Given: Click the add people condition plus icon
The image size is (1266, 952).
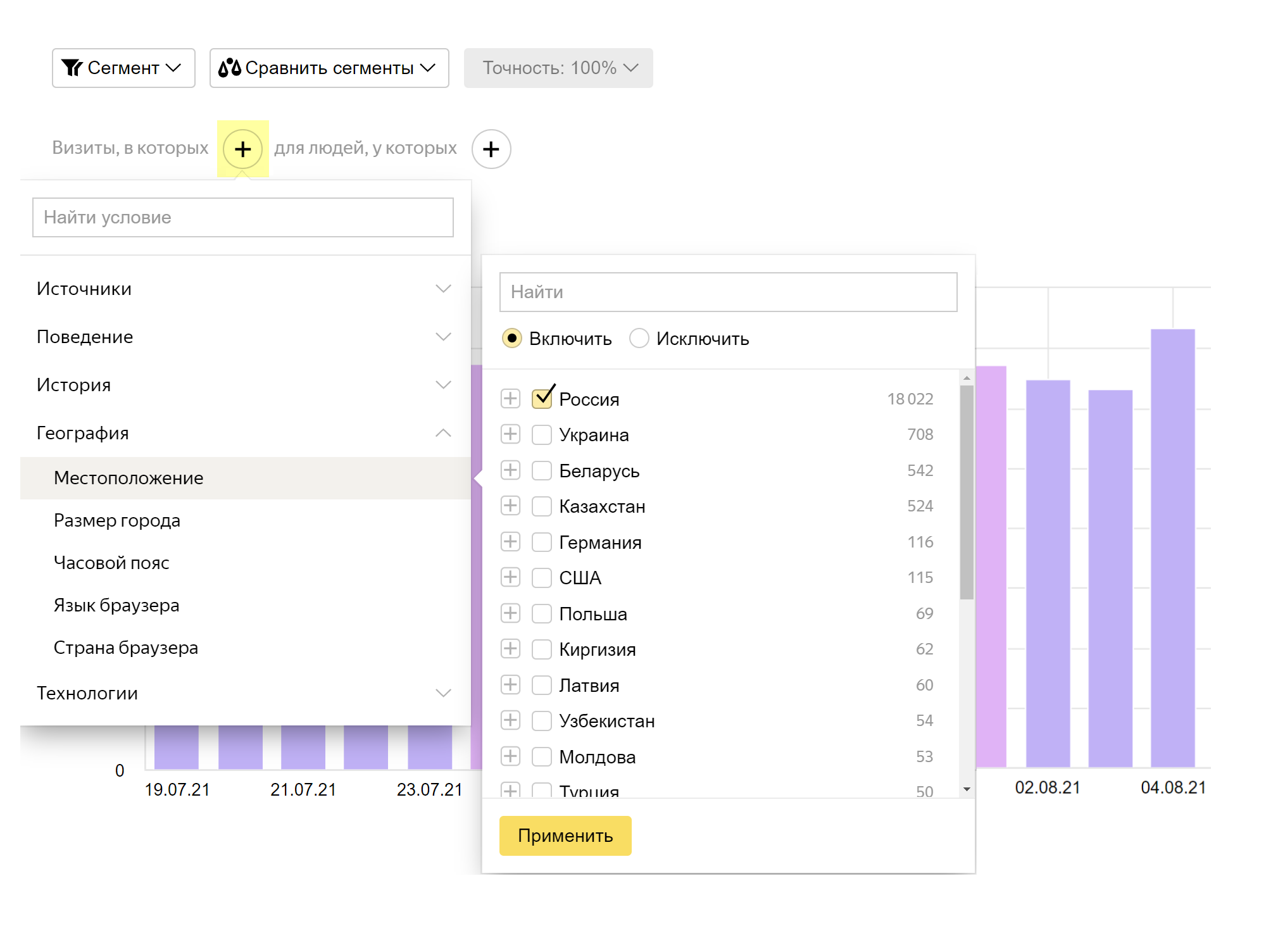Looking at the screenshot, I should tap(490, 149).
